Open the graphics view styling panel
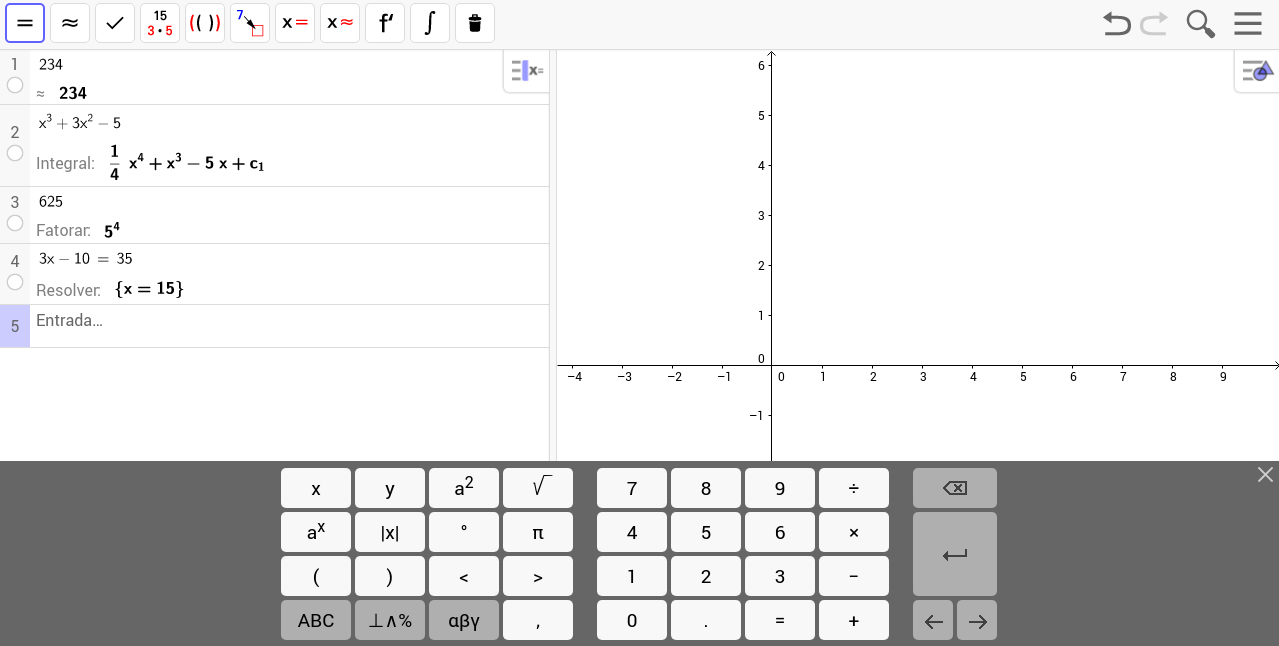The image size is (1279, 646). click(x=1256, y=70)
